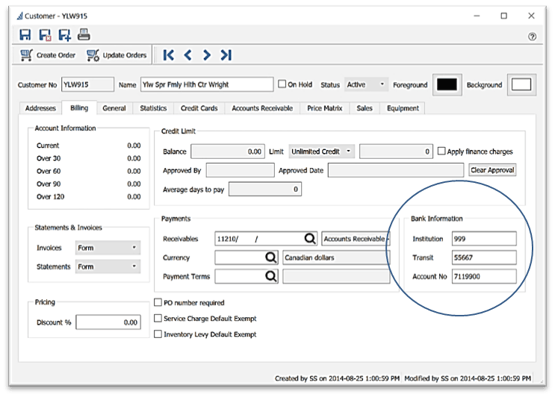The width and height of the screenshot is (555, 397).
Task: Open Receivables account search magnifier
Action: (x=310, y=238)
